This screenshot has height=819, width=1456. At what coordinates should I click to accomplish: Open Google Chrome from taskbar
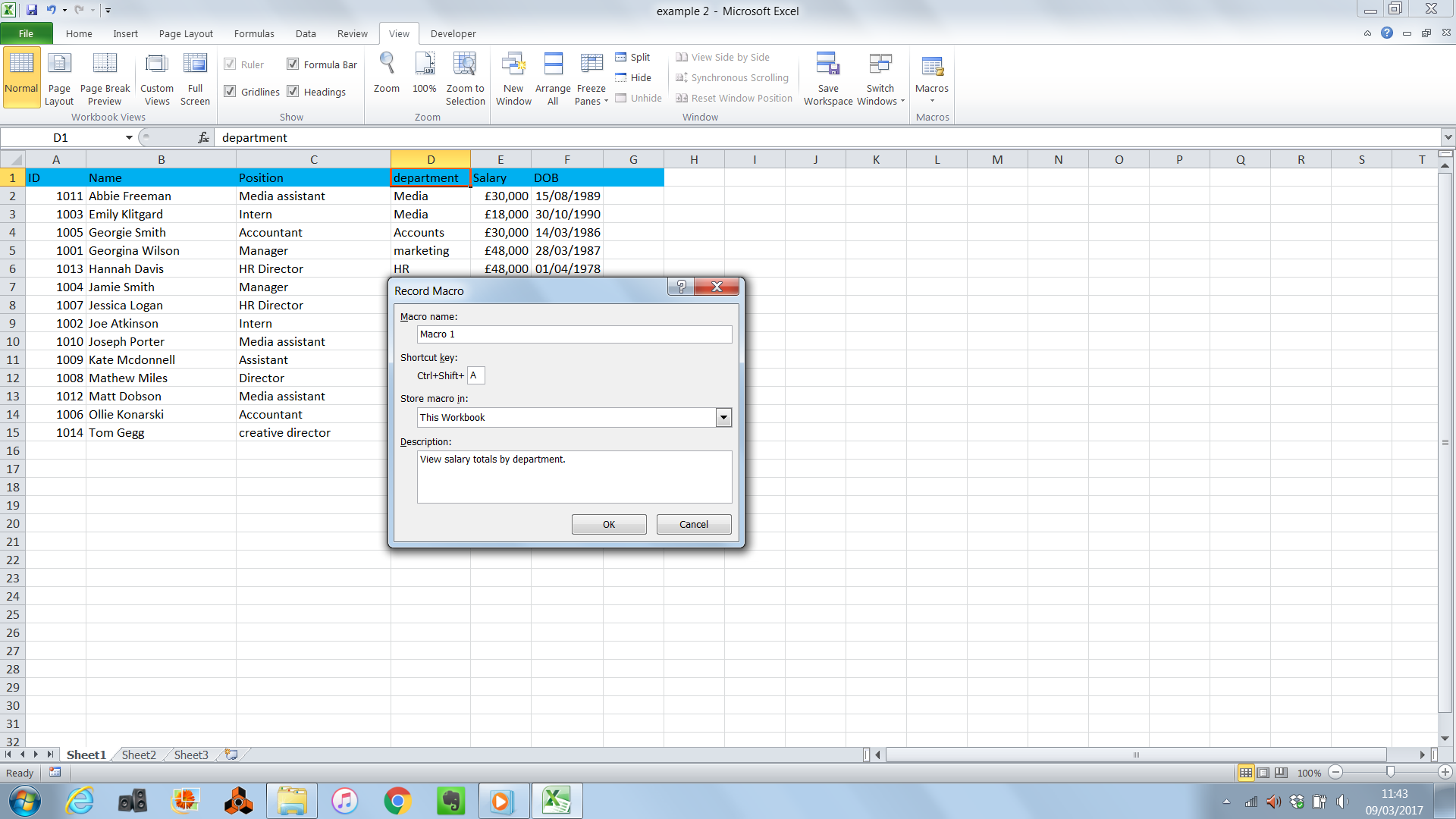(x=397, y=801)
